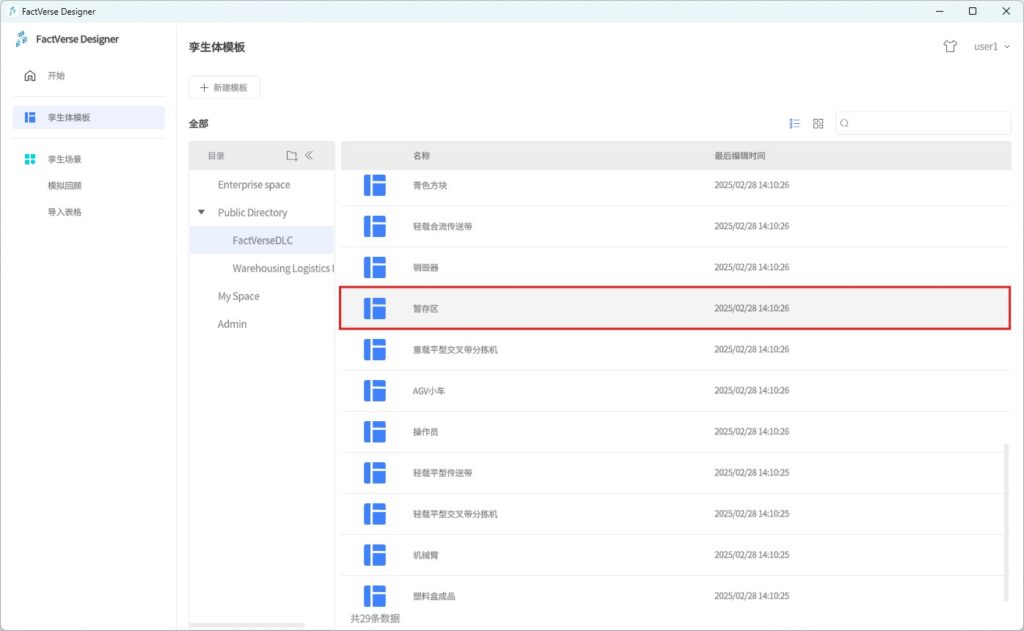The width and height of the screenshot is (1024, 631).
Task: Open 导入表格 in sidebar
Action: coord(64,212)
